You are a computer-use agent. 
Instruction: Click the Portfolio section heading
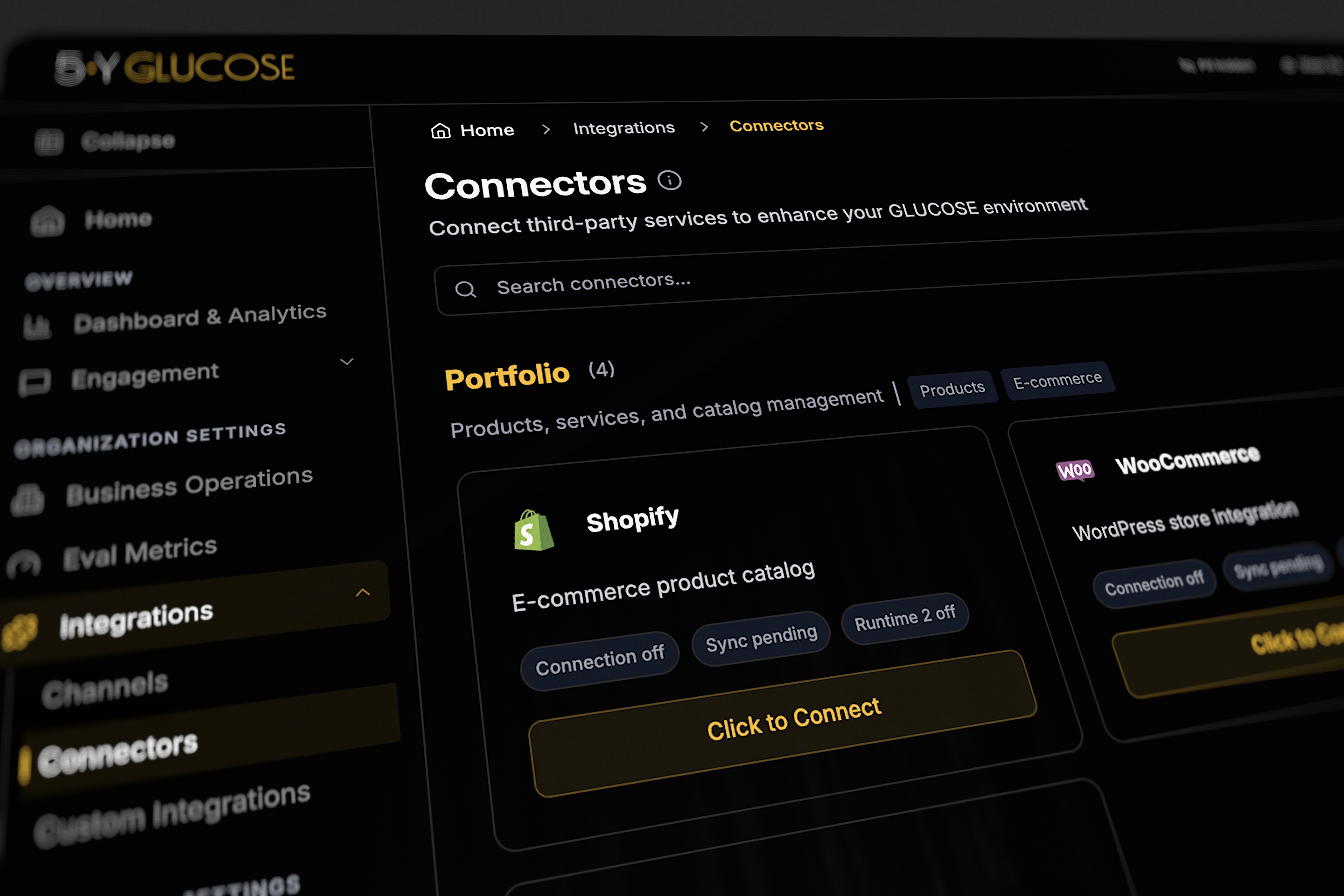[x=507, y=377]
